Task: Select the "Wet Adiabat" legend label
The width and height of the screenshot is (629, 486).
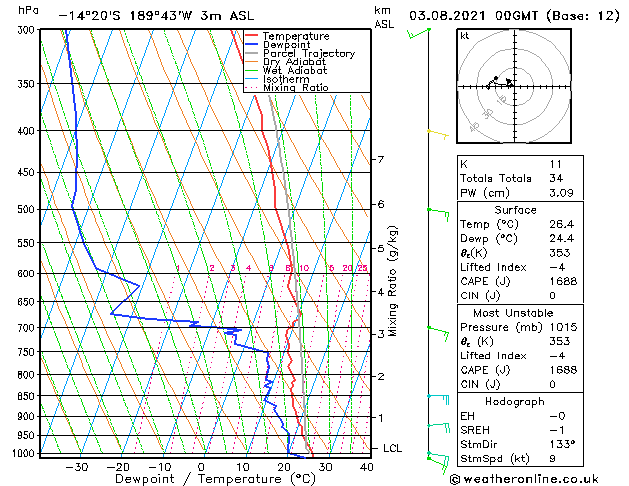Action: (295, 70)
